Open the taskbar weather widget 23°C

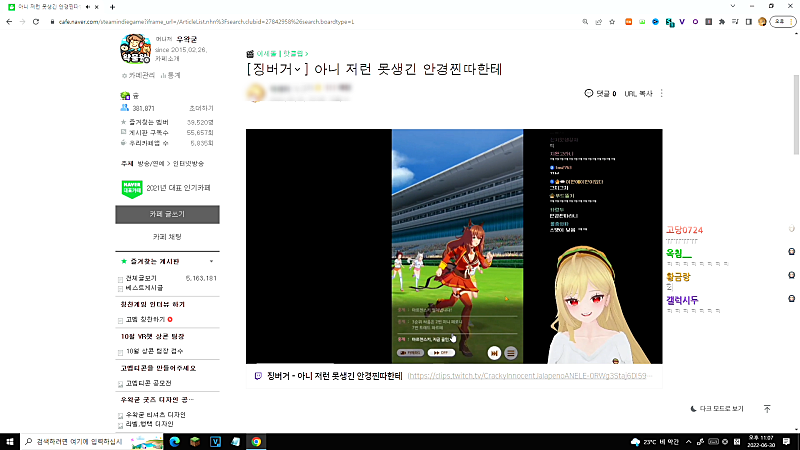click(x=655, y=442)
